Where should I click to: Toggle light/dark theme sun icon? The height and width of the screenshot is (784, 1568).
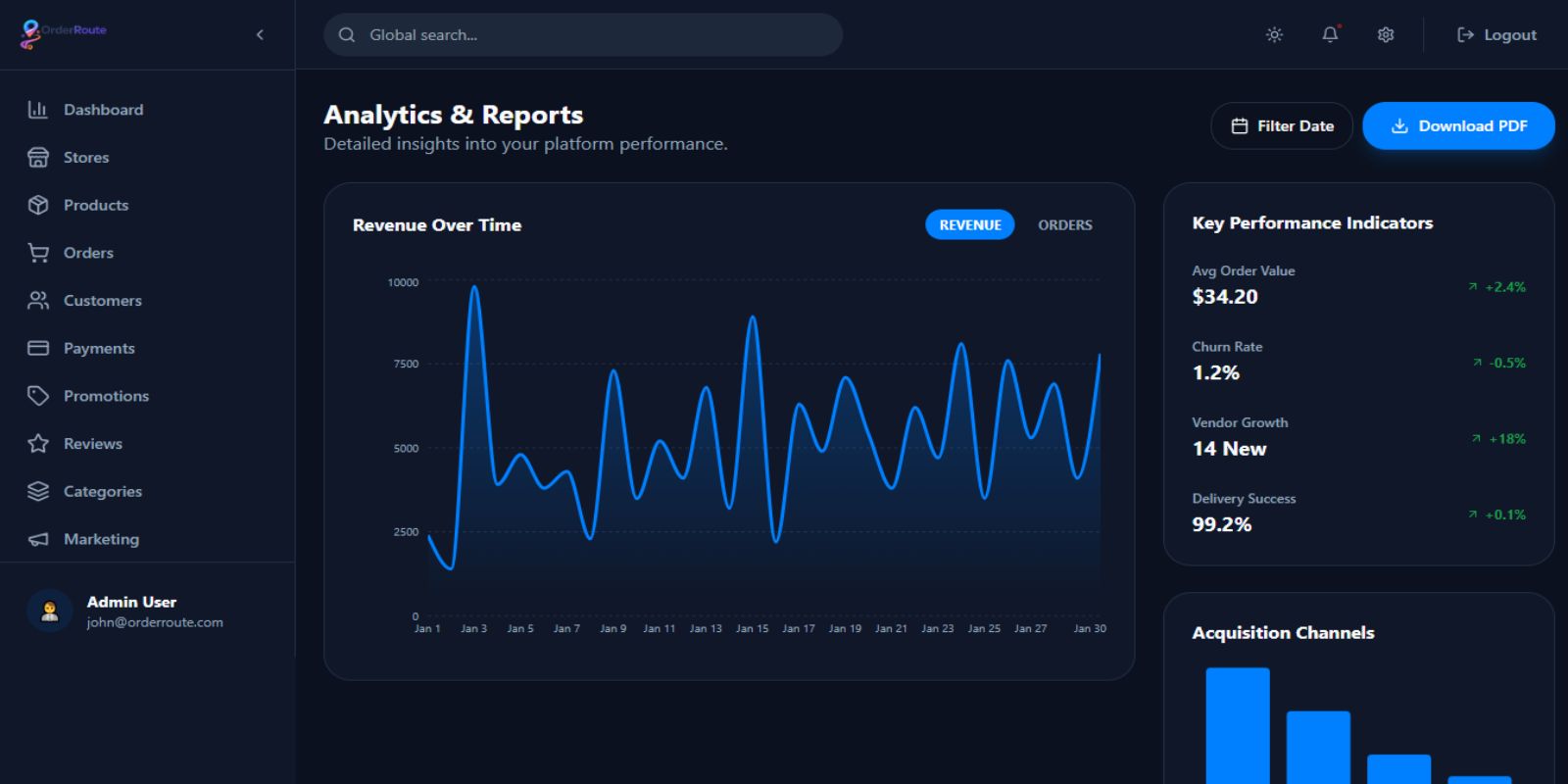point(1274,35)
